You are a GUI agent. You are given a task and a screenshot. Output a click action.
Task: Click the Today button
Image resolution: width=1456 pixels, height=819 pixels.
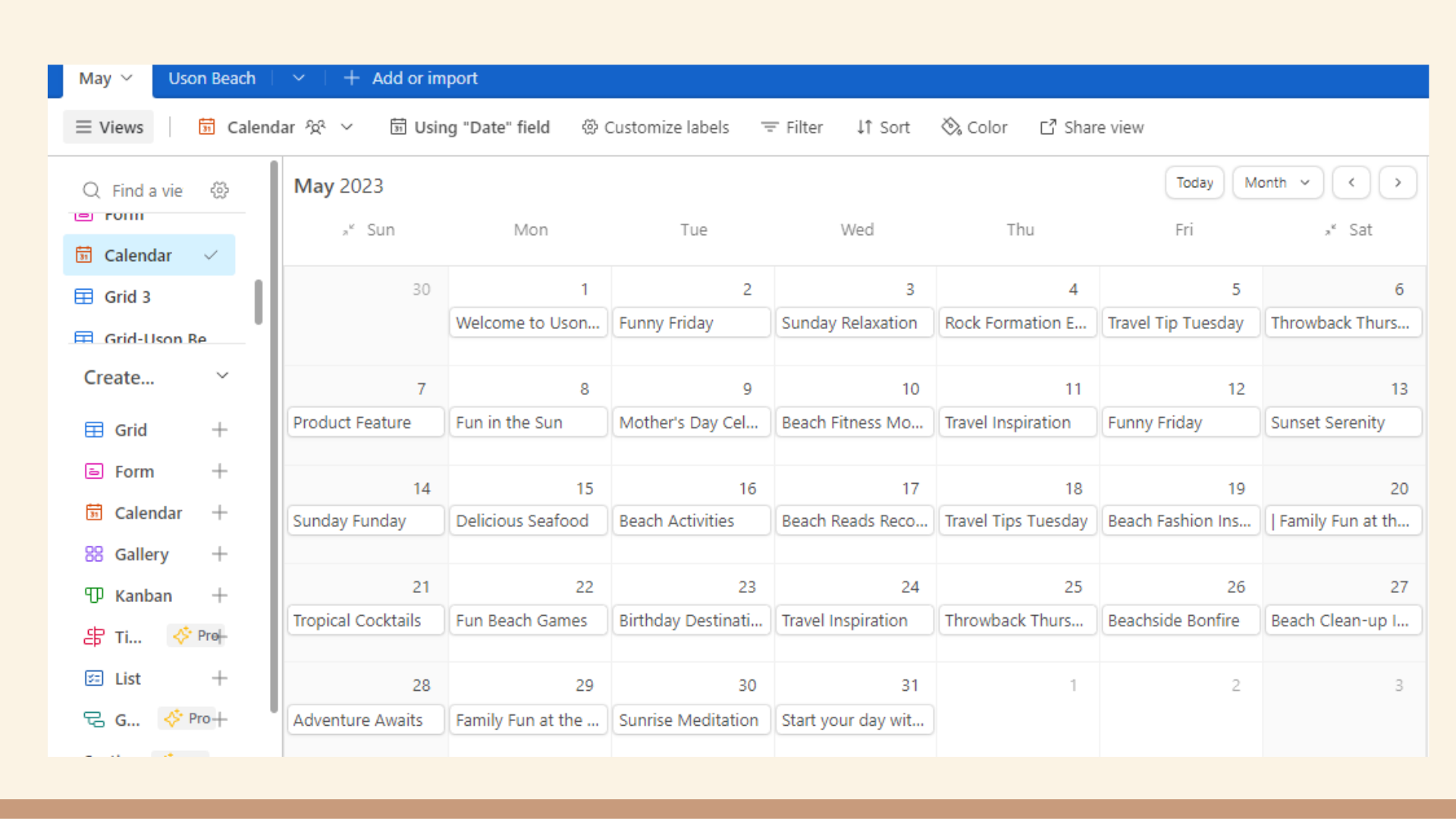(1194, 183)
